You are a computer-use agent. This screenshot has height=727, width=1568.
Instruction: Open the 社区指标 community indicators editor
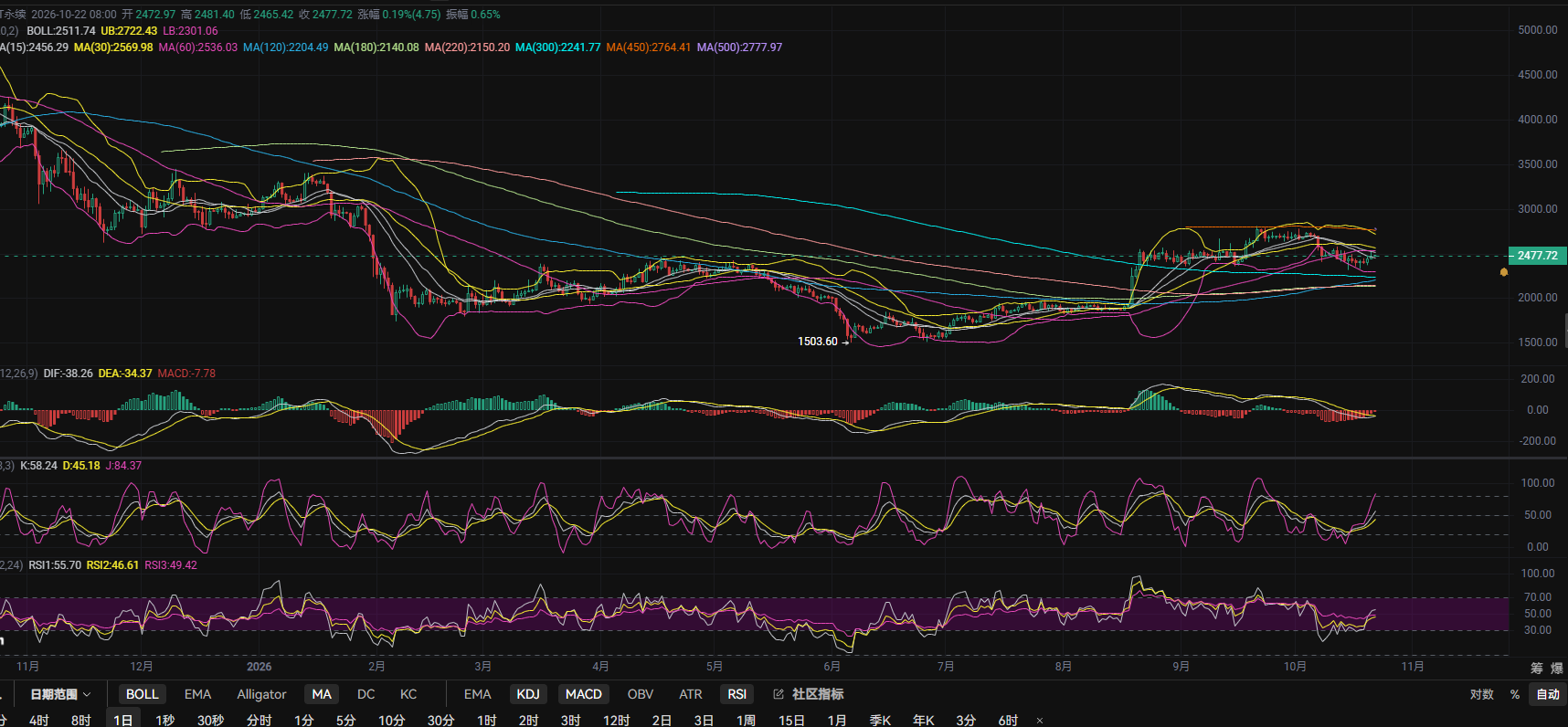point(809,694)
